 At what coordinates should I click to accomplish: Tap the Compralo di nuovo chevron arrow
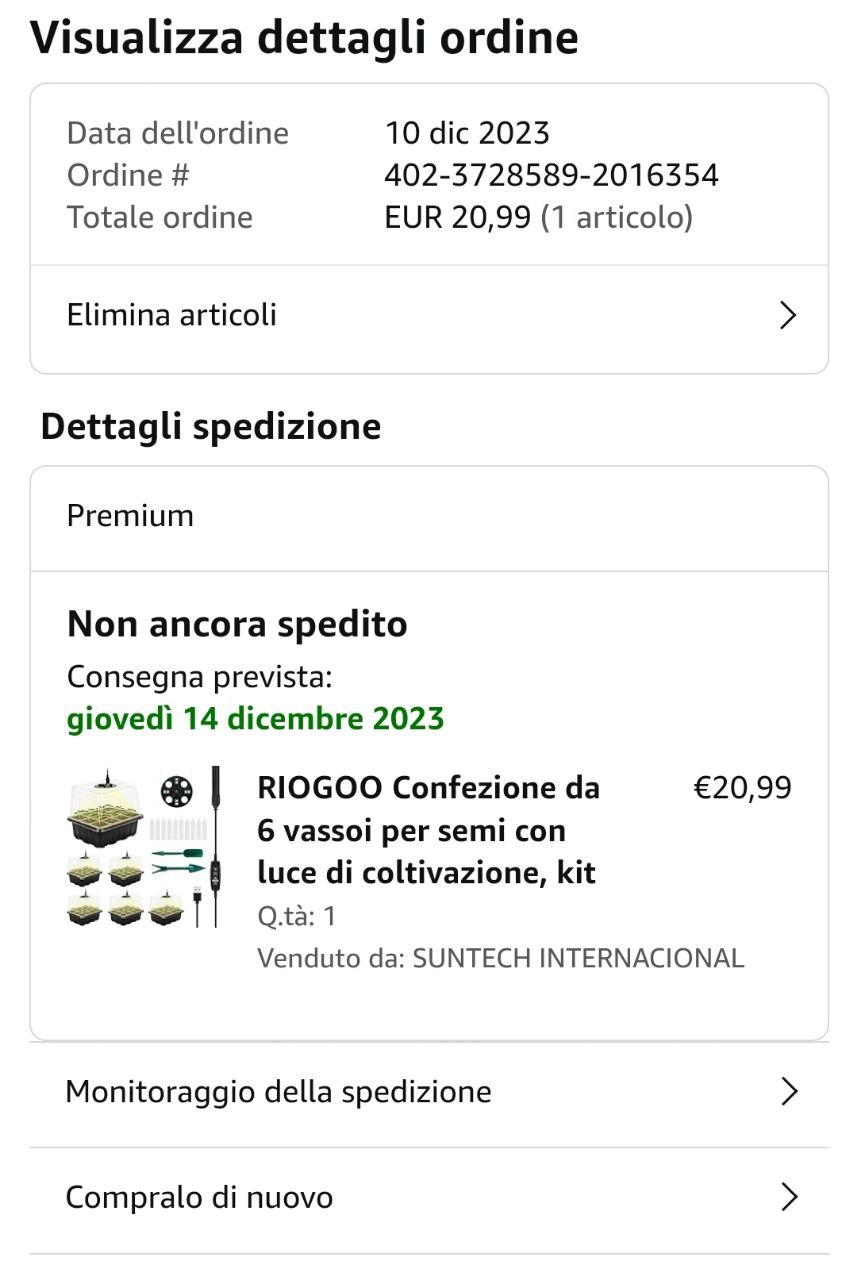pos(788,1197)
